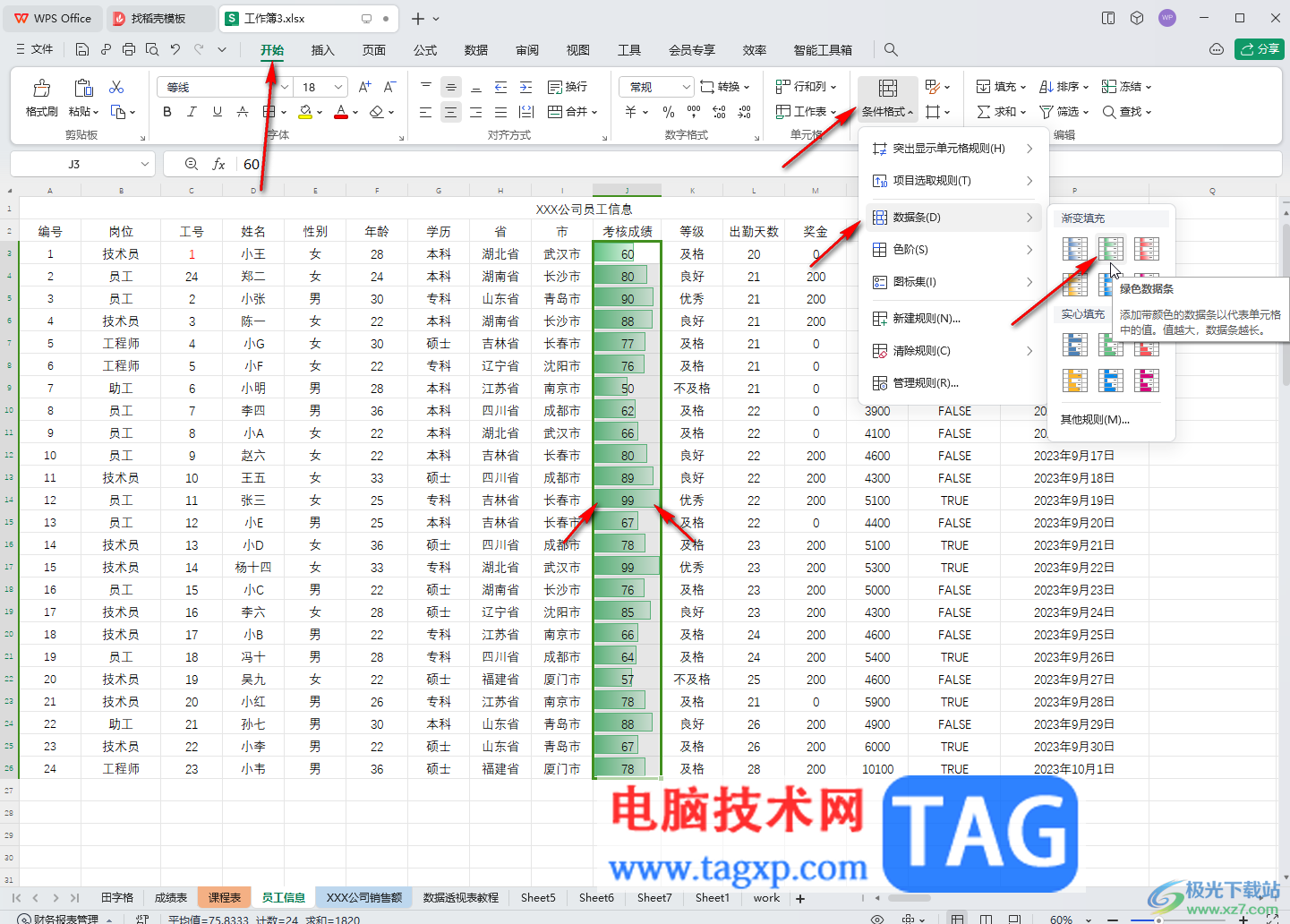
Task: Open the Fill (填充) dropdown
Action: 1001,87
